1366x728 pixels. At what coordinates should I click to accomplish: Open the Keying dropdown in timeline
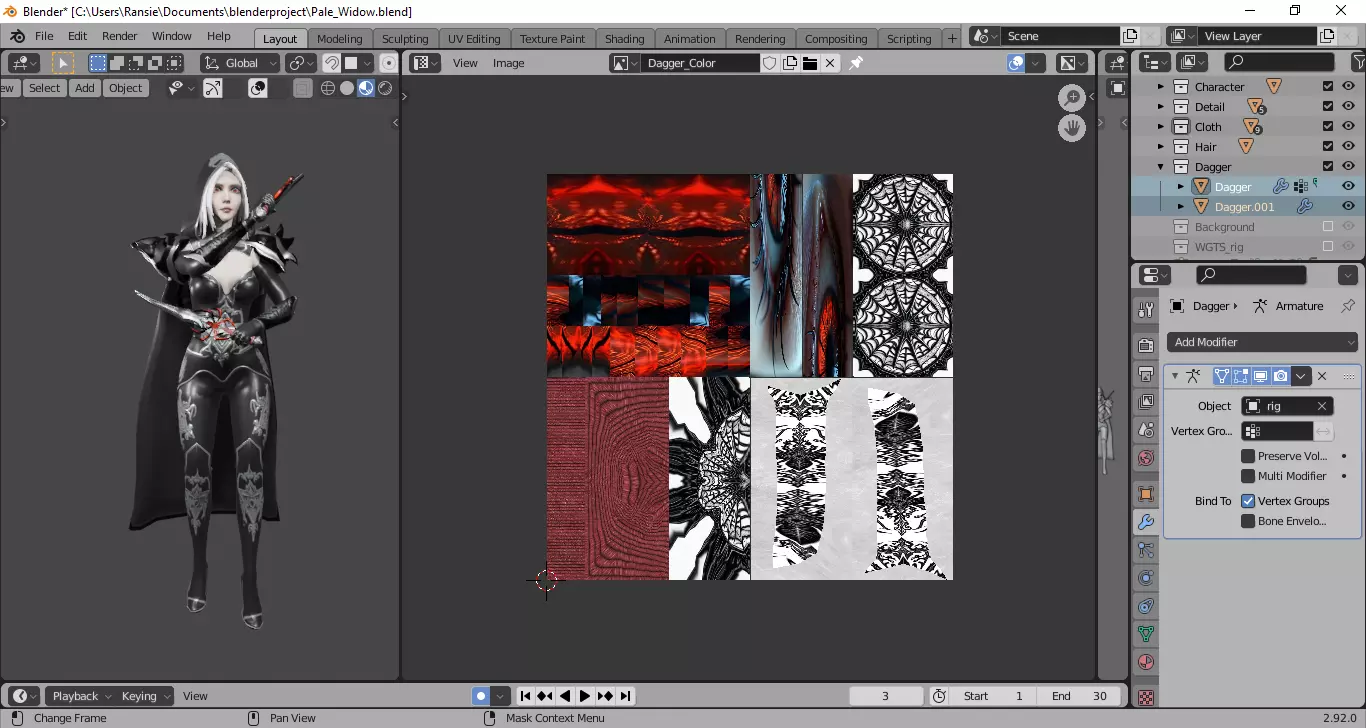144,696
